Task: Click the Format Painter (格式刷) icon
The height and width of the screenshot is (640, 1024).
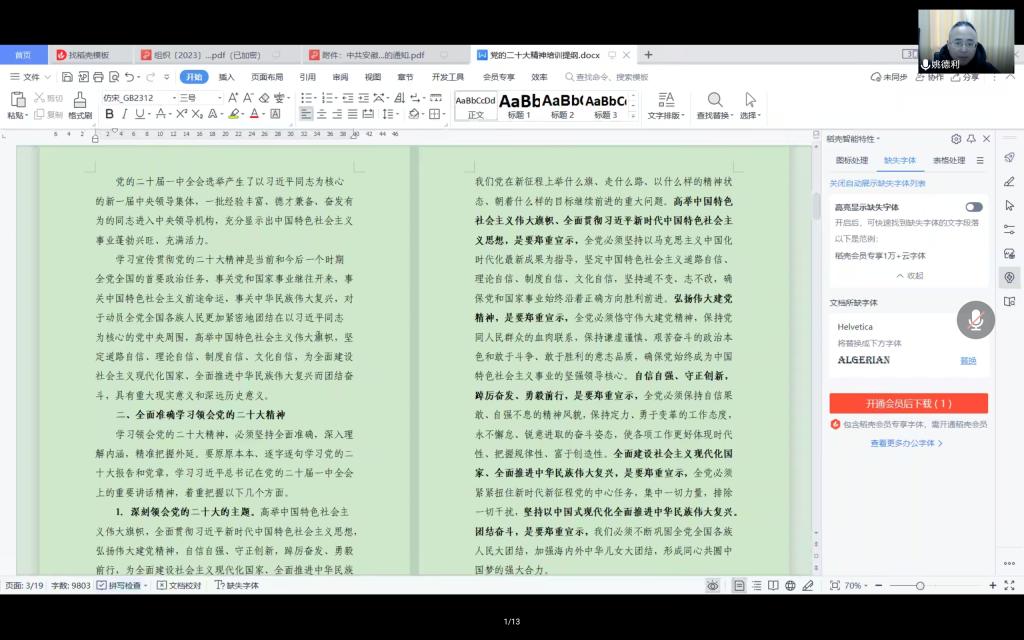Action: click(x=80, y=101)
